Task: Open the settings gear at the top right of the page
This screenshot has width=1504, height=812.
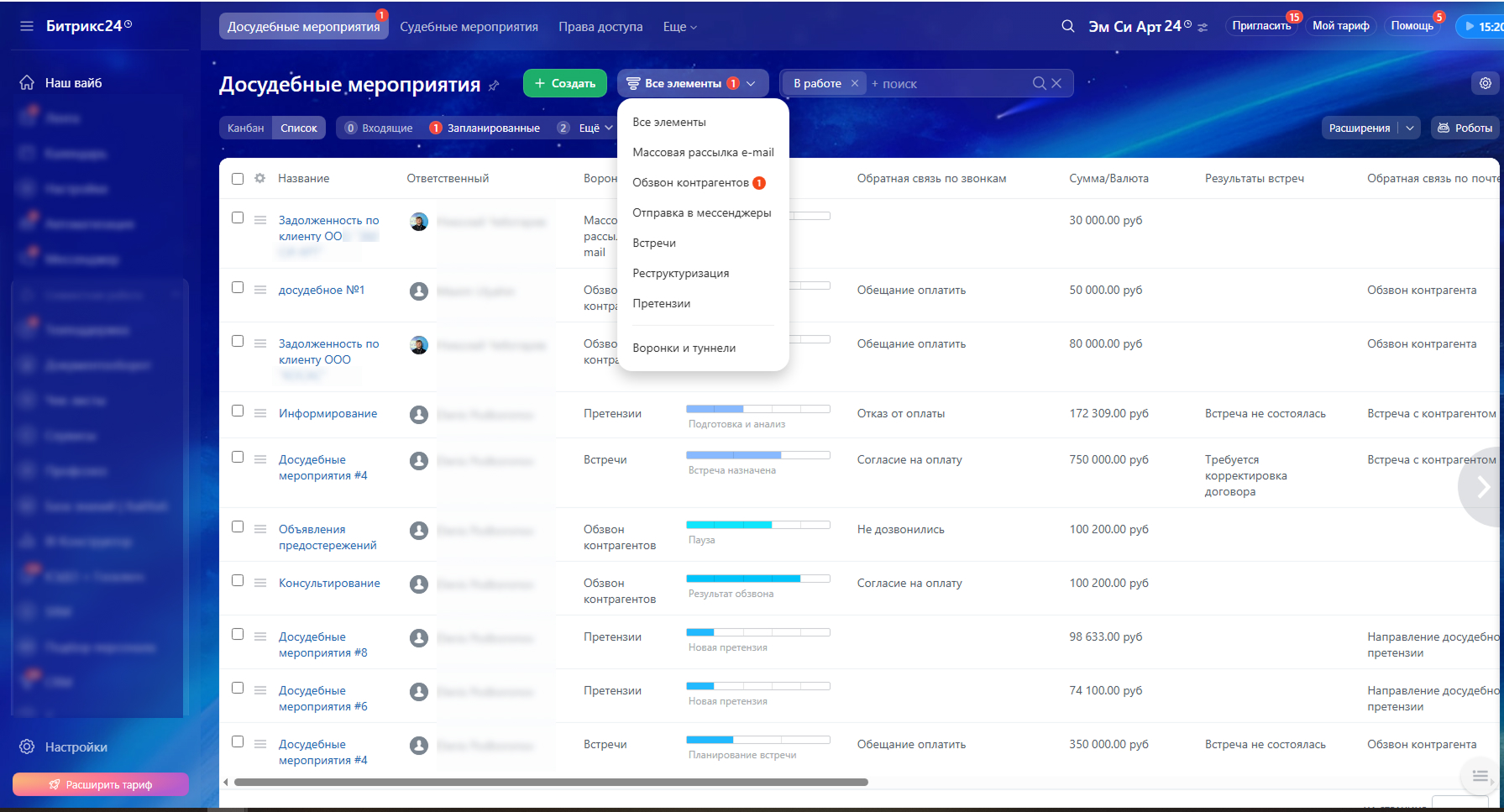Action: click(1485, 83)
